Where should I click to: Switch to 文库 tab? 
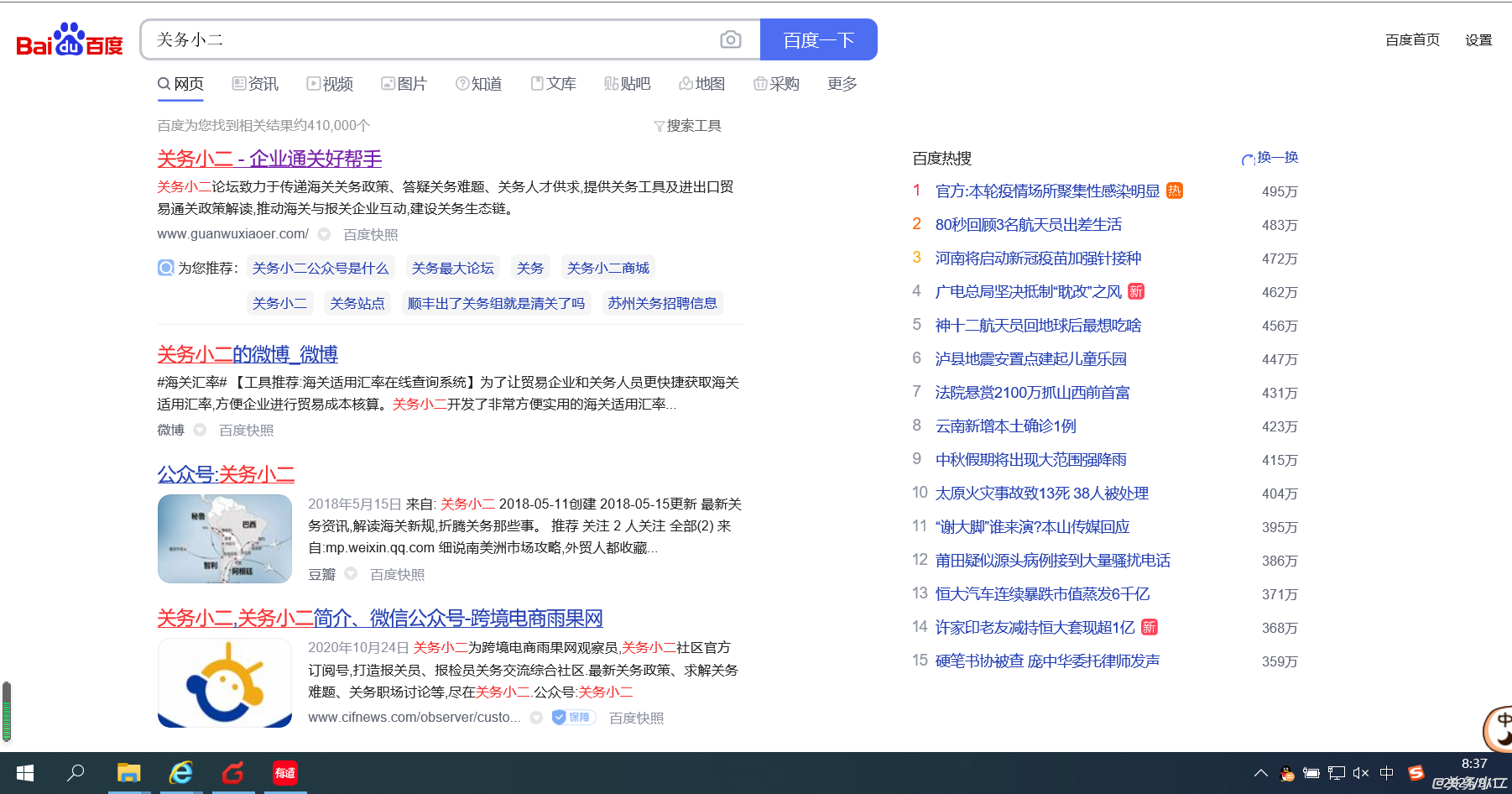coord(553,84)
